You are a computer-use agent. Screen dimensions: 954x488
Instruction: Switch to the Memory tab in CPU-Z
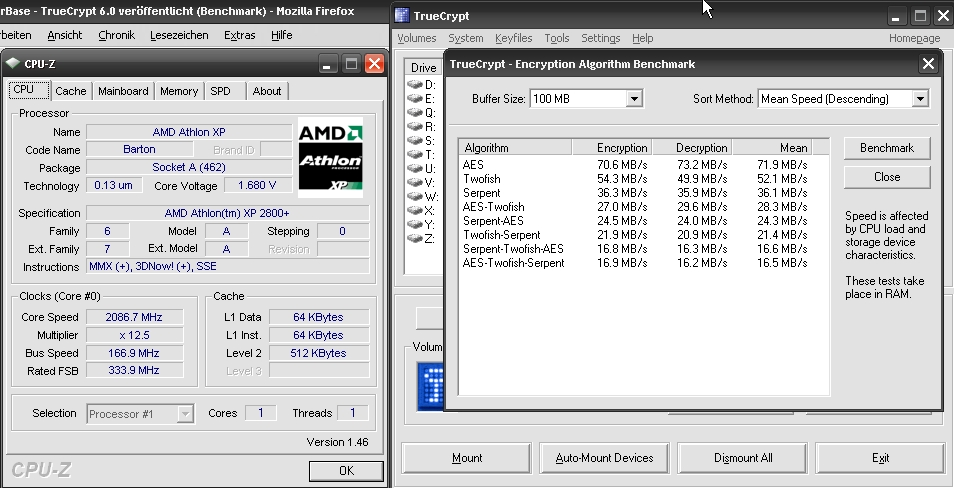pyautogui.click(x=179, y=91)
